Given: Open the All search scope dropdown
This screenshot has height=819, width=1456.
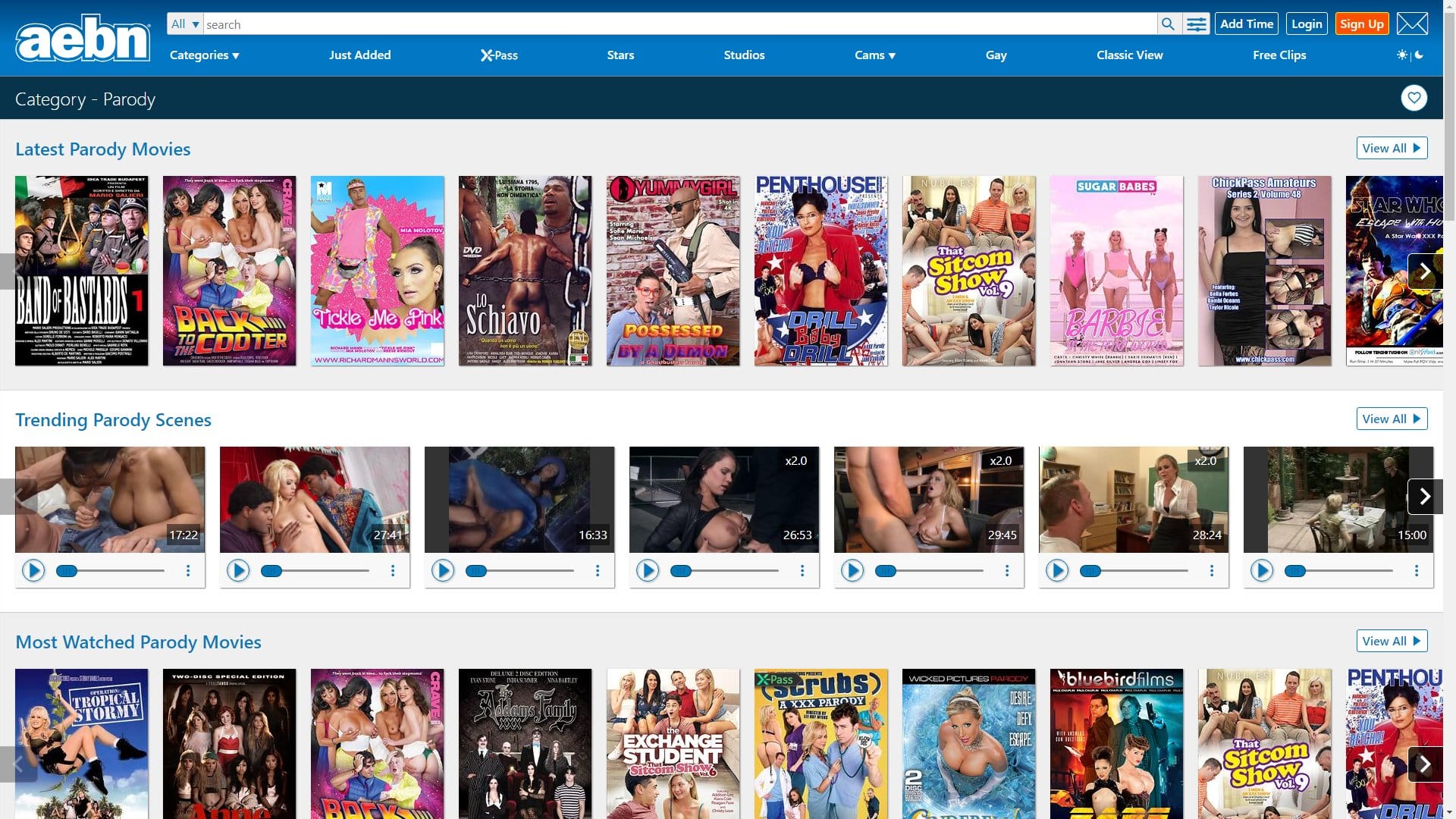Looking at the screenshot, I should (184, 24).
